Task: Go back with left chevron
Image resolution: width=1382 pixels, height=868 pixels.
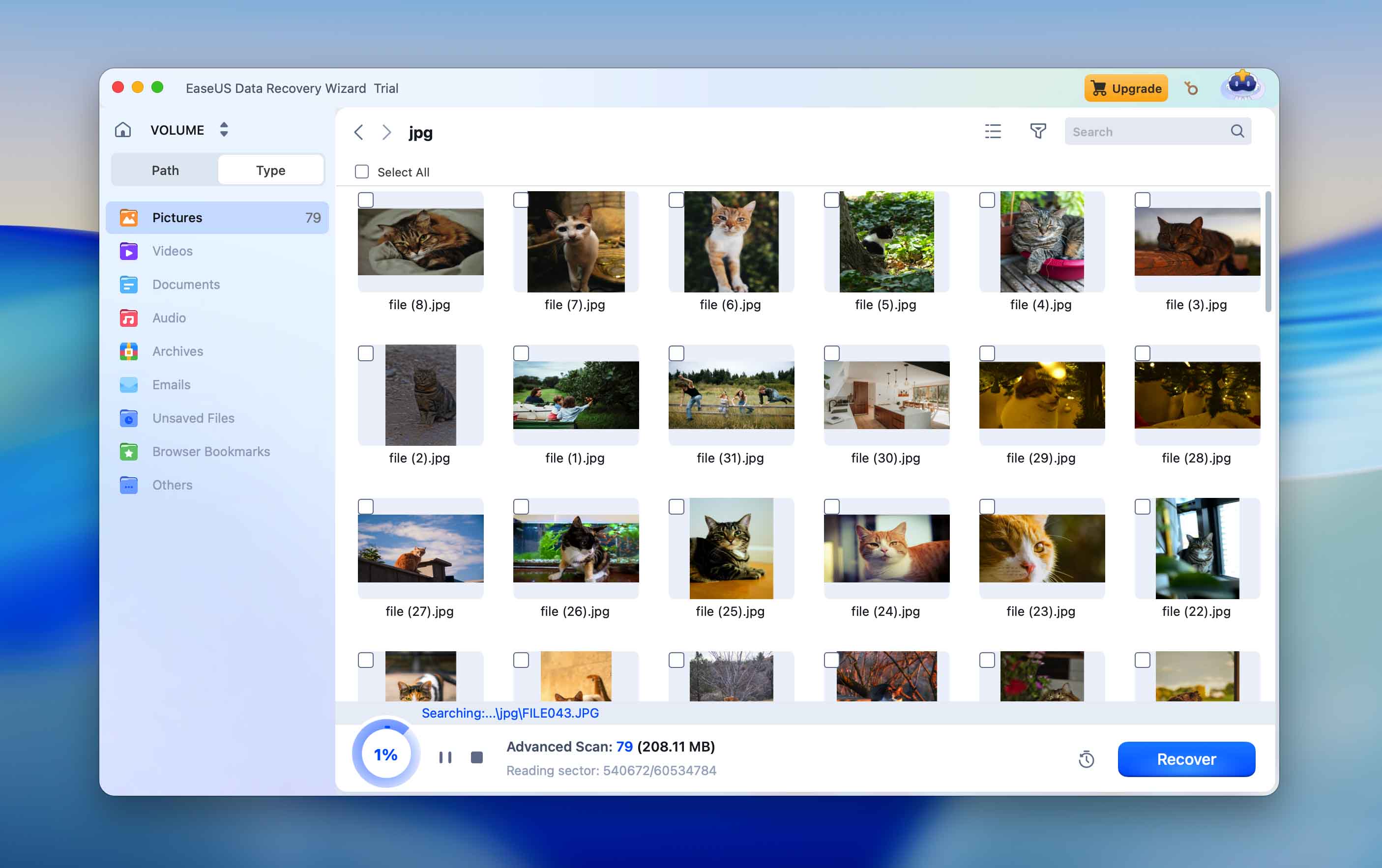Action: point(359,133)
